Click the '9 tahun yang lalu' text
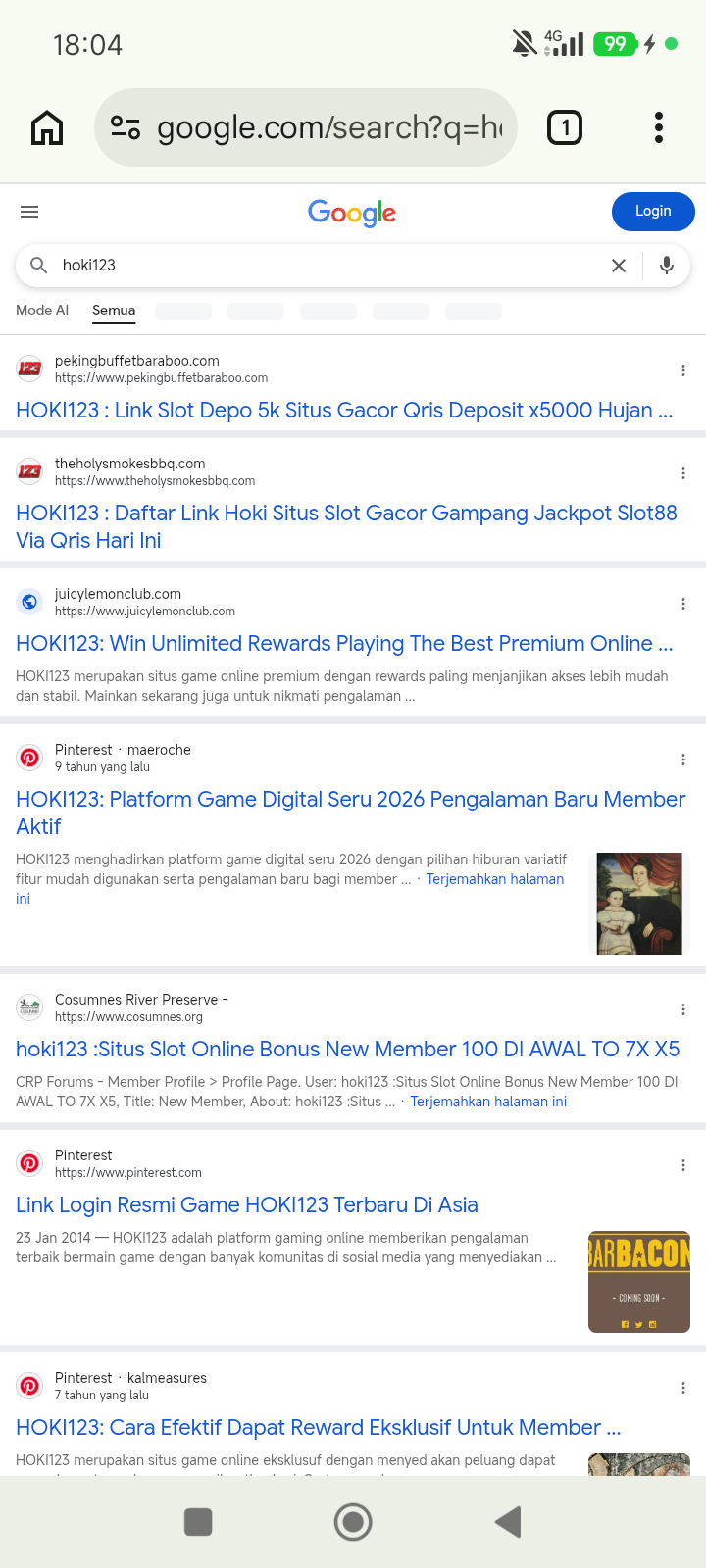 click(102, 767)
